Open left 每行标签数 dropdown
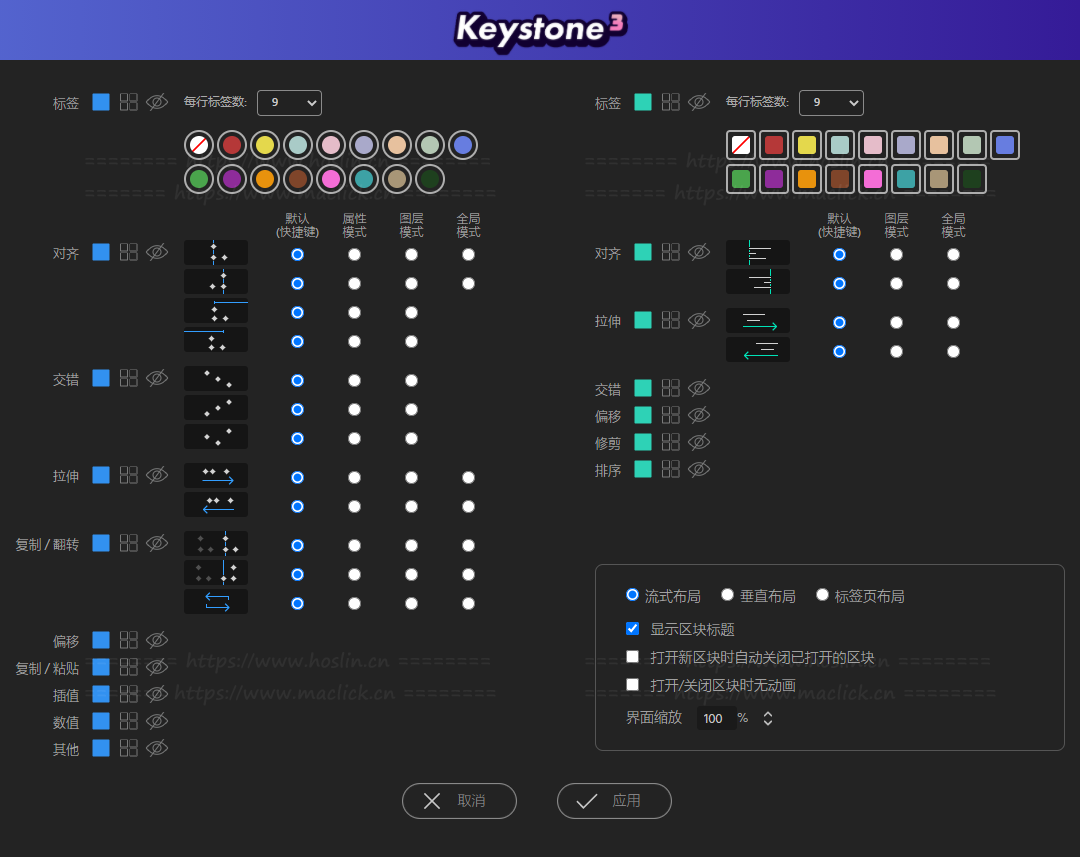Viewport: 1080px width, 857px height. click(x=289, y=103)
